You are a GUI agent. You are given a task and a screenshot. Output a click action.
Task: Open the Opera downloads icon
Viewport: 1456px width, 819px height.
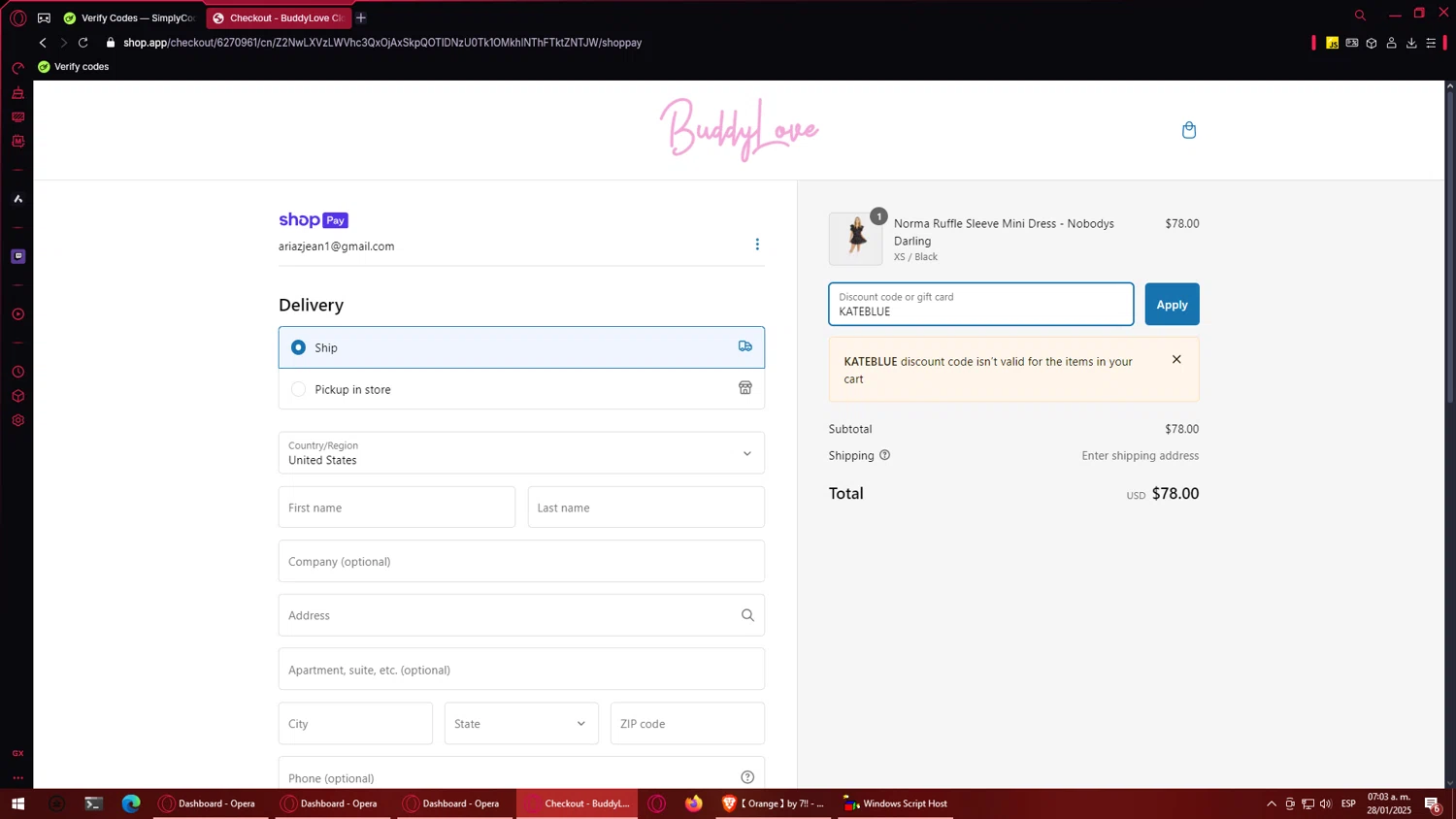1411,43
